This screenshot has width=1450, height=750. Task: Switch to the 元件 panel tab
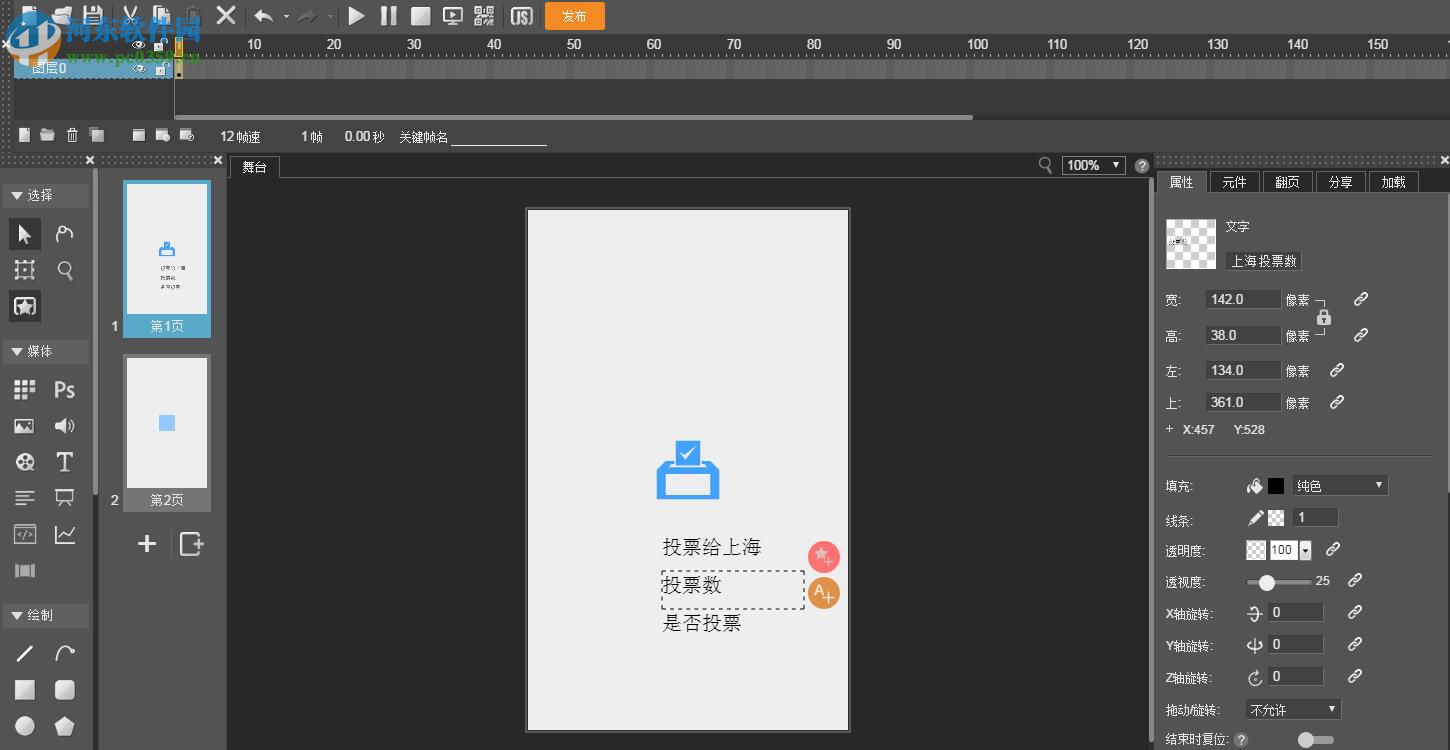1234,181
